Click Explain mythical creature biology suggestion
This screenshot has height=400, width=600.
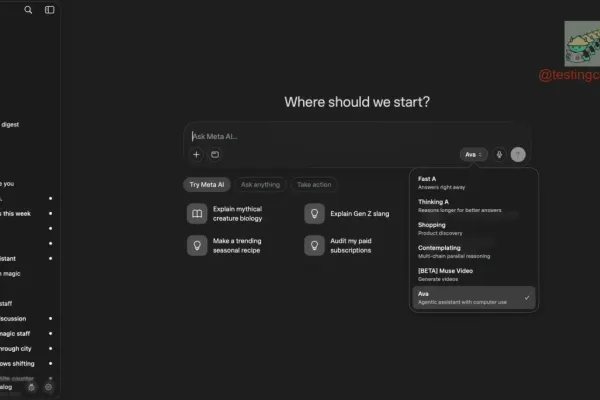pyautogui.click(x=226, y=214)
